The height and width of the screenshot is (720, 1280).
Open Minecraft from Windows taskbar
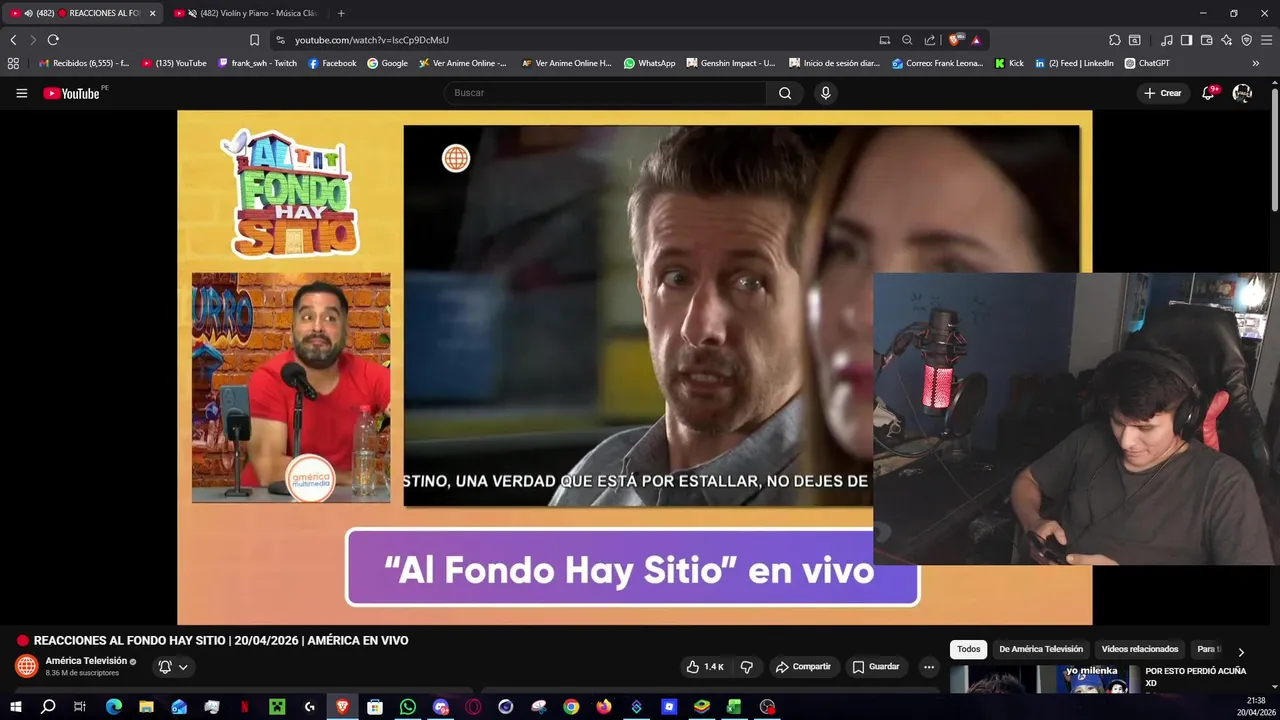pos(277,707)
